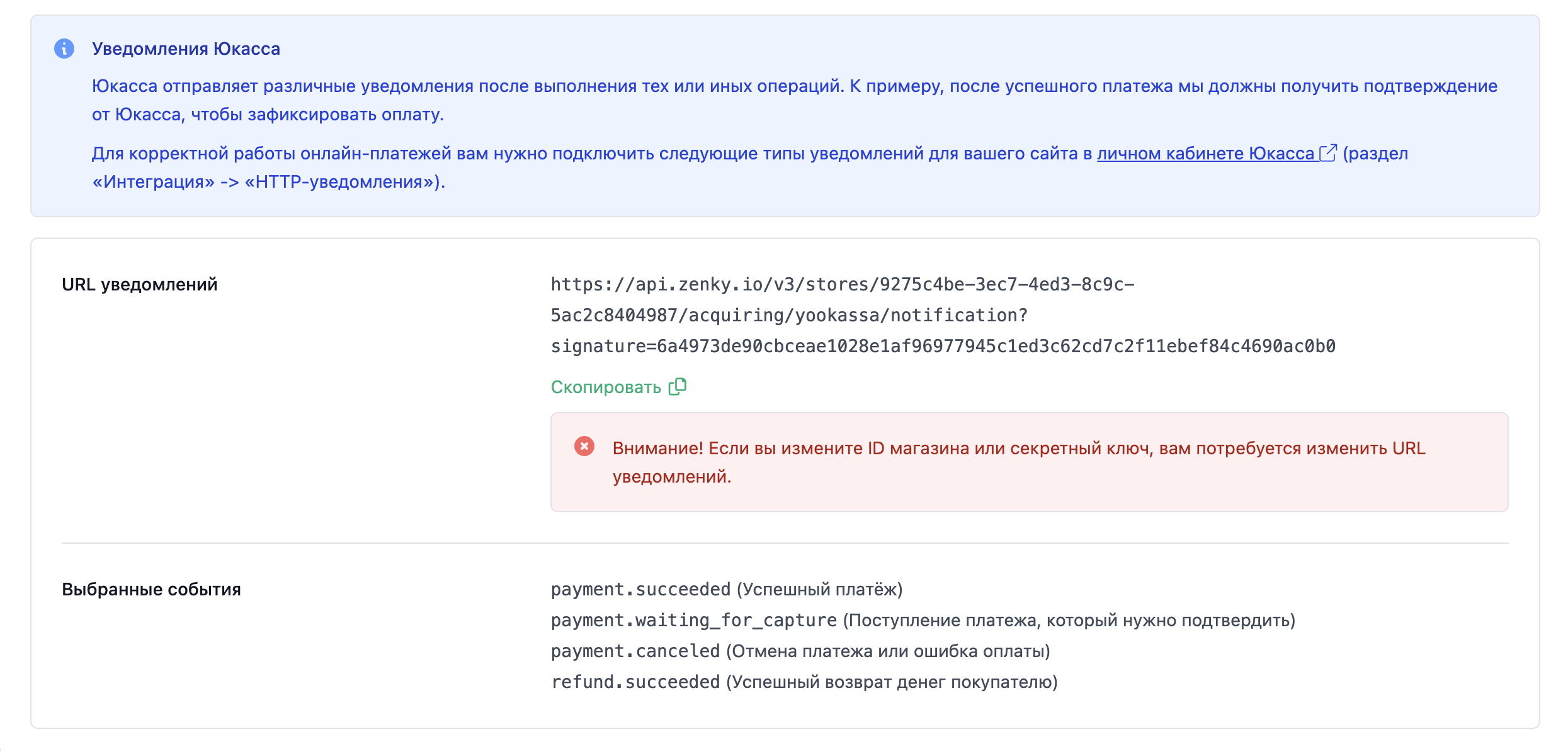The image size is (1568, 751).
Task: Click the red error cross icon
Action: [x=584, y=447]
